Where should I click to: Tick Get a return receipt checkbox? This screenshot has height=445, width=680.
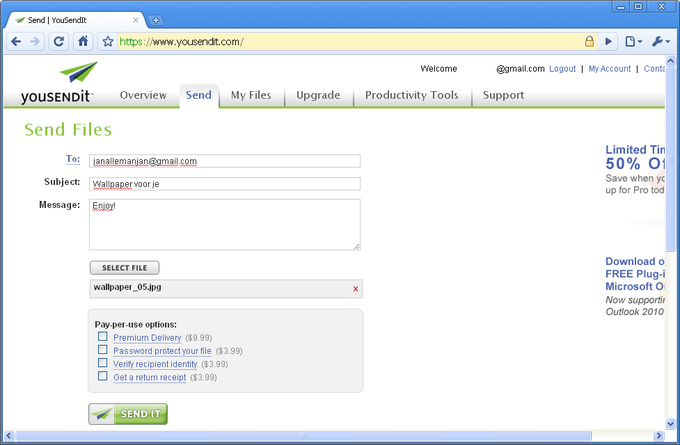[103, 376]
